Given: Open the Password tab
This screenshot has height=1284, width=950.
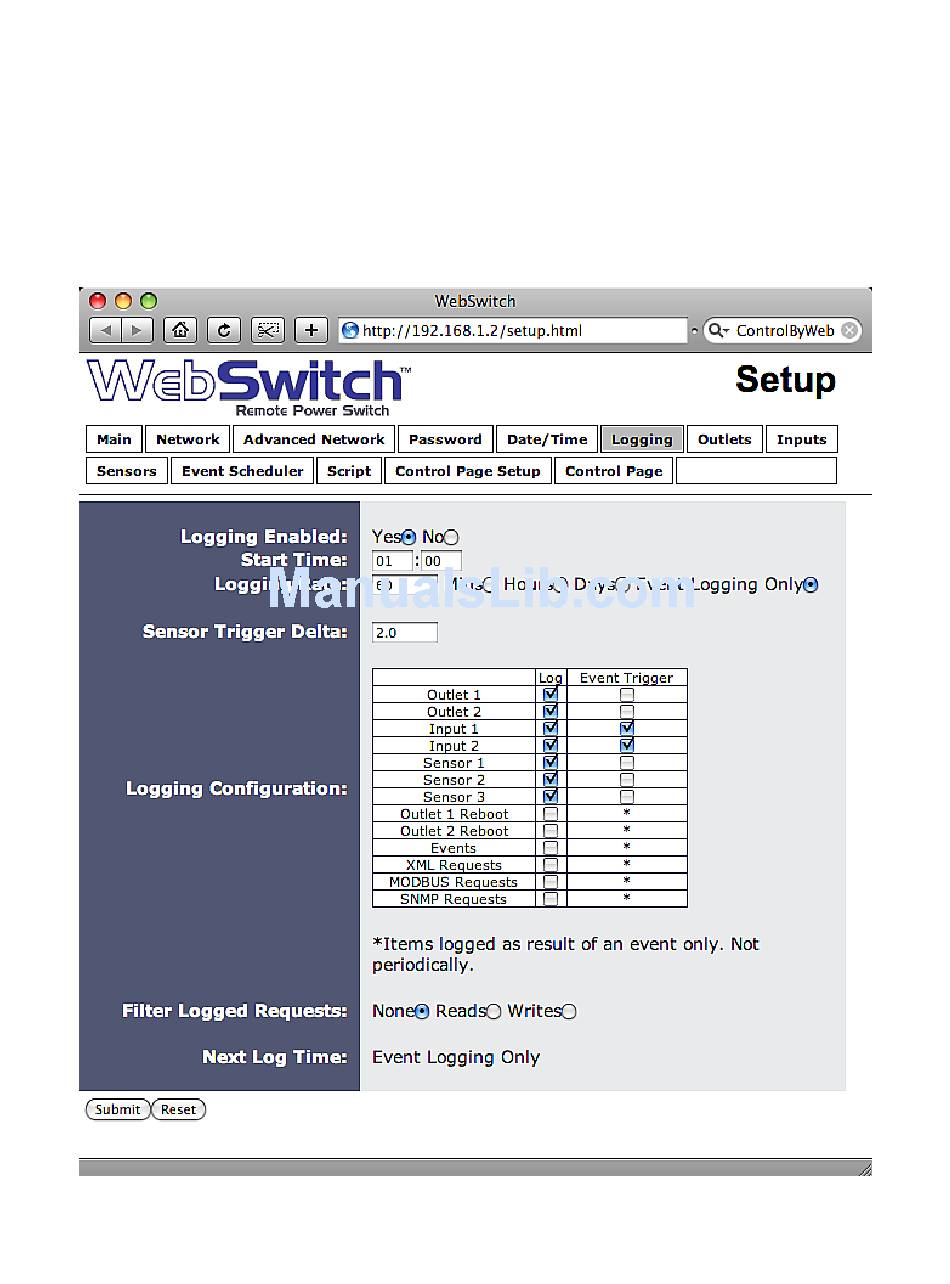Looking at the screenshot, I should tap(445, 439).
